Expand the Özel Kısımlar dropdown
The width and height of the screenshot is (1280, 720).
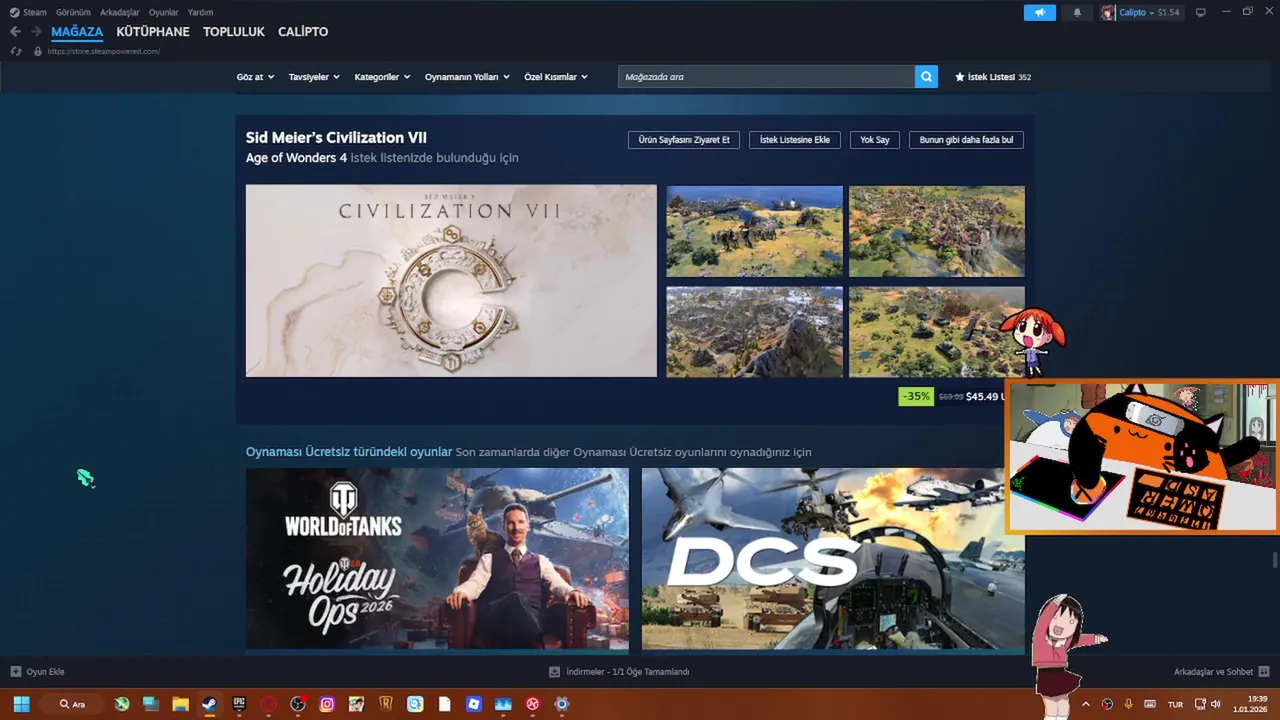click(556, 77)
